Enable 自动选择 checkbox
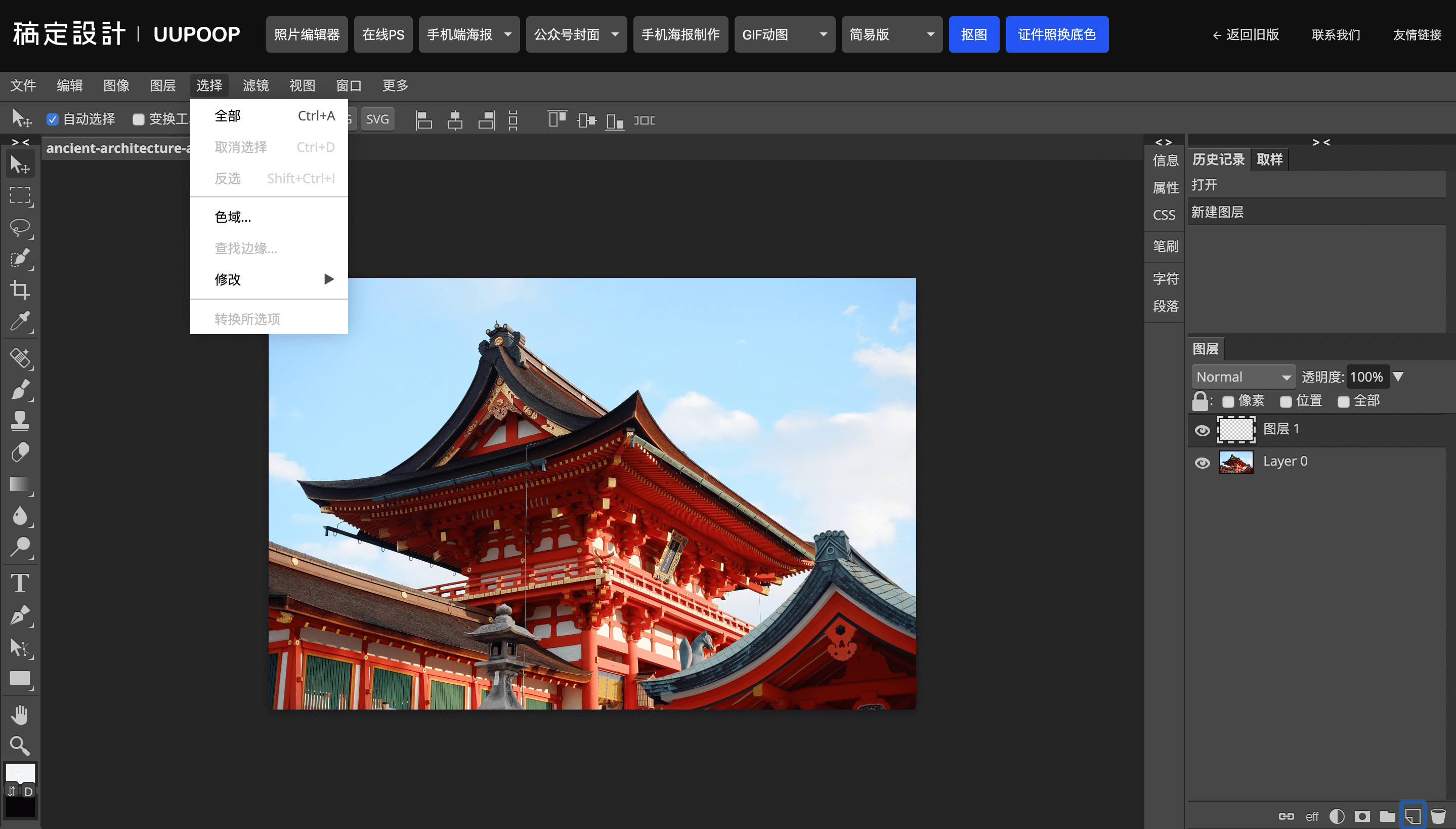The width and height of the screenshot is (1456, 829). [x=52, y=120]
